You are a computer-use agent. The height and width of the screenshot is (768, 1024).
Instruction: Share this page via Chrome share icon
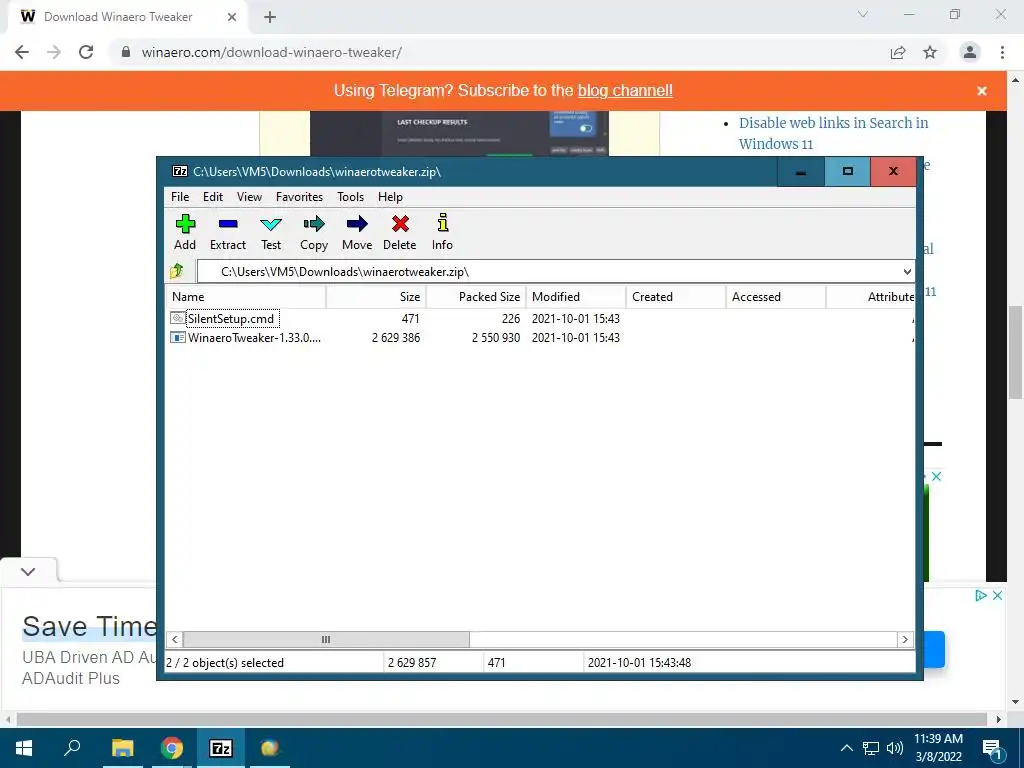pos(898,52)
